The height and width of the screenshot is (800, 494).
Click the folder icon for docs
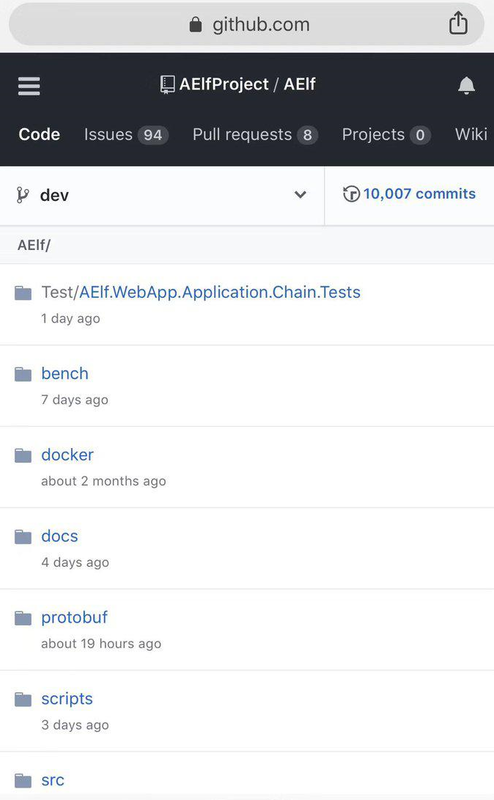click(23, 536)
